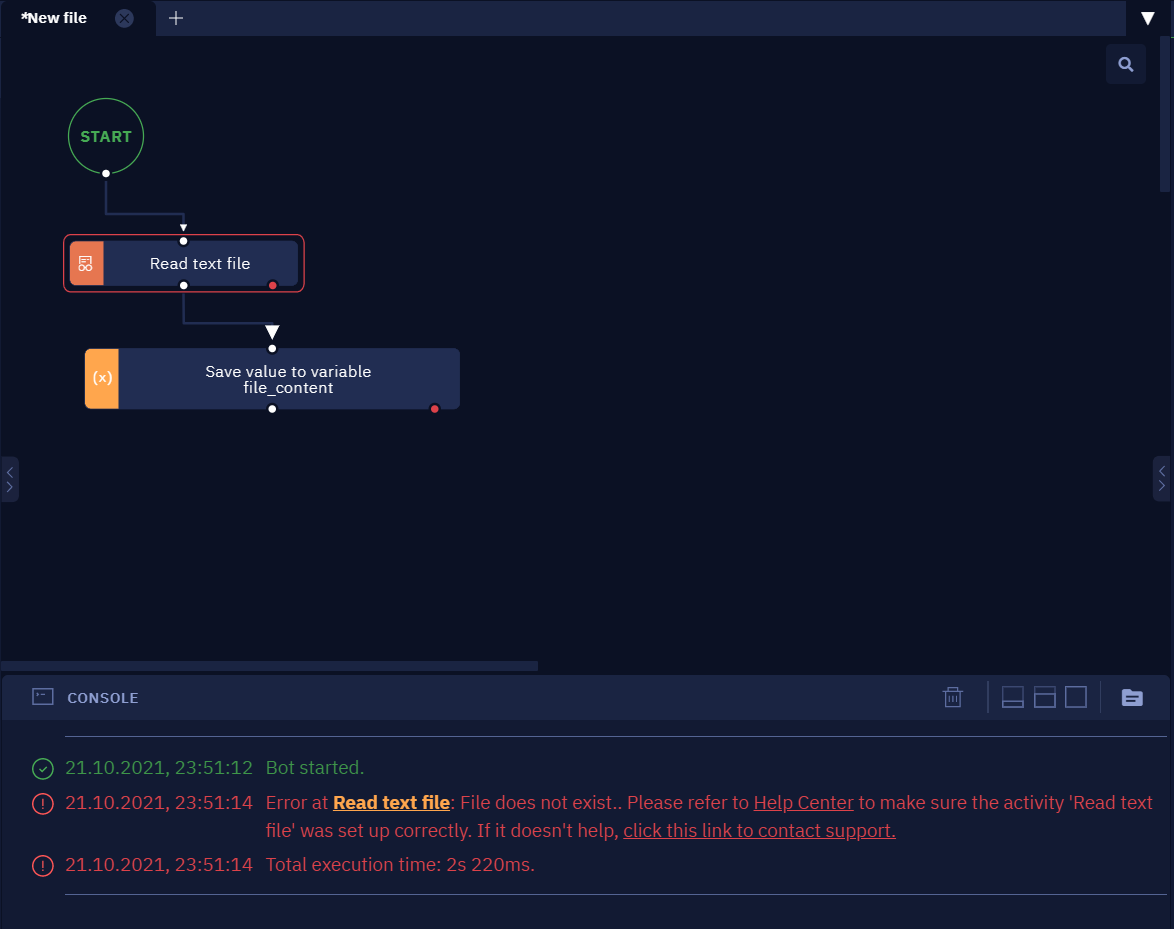Viewport: 1174px width, 929px height.
Task: Select the New file tab
Action: [x=54, y=18]
